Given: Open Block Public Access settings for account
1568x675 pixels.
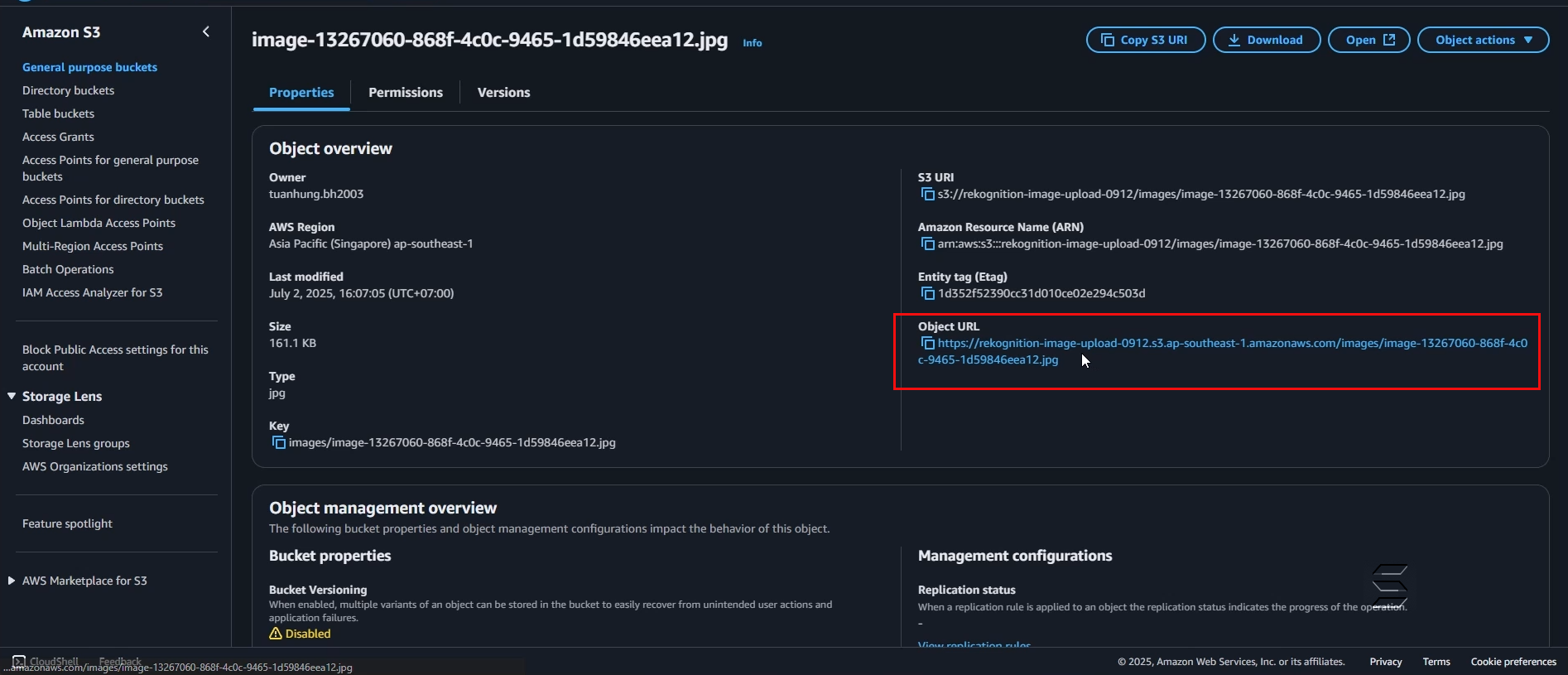Looking at the screenshot, I should click(x=115, y=358).
